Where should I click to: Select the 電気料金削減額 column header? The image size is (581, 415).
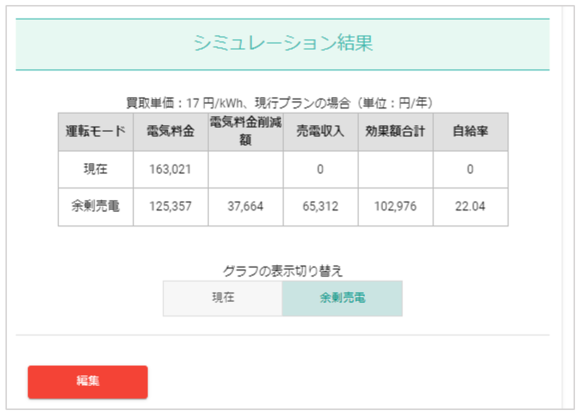(246, 132)
